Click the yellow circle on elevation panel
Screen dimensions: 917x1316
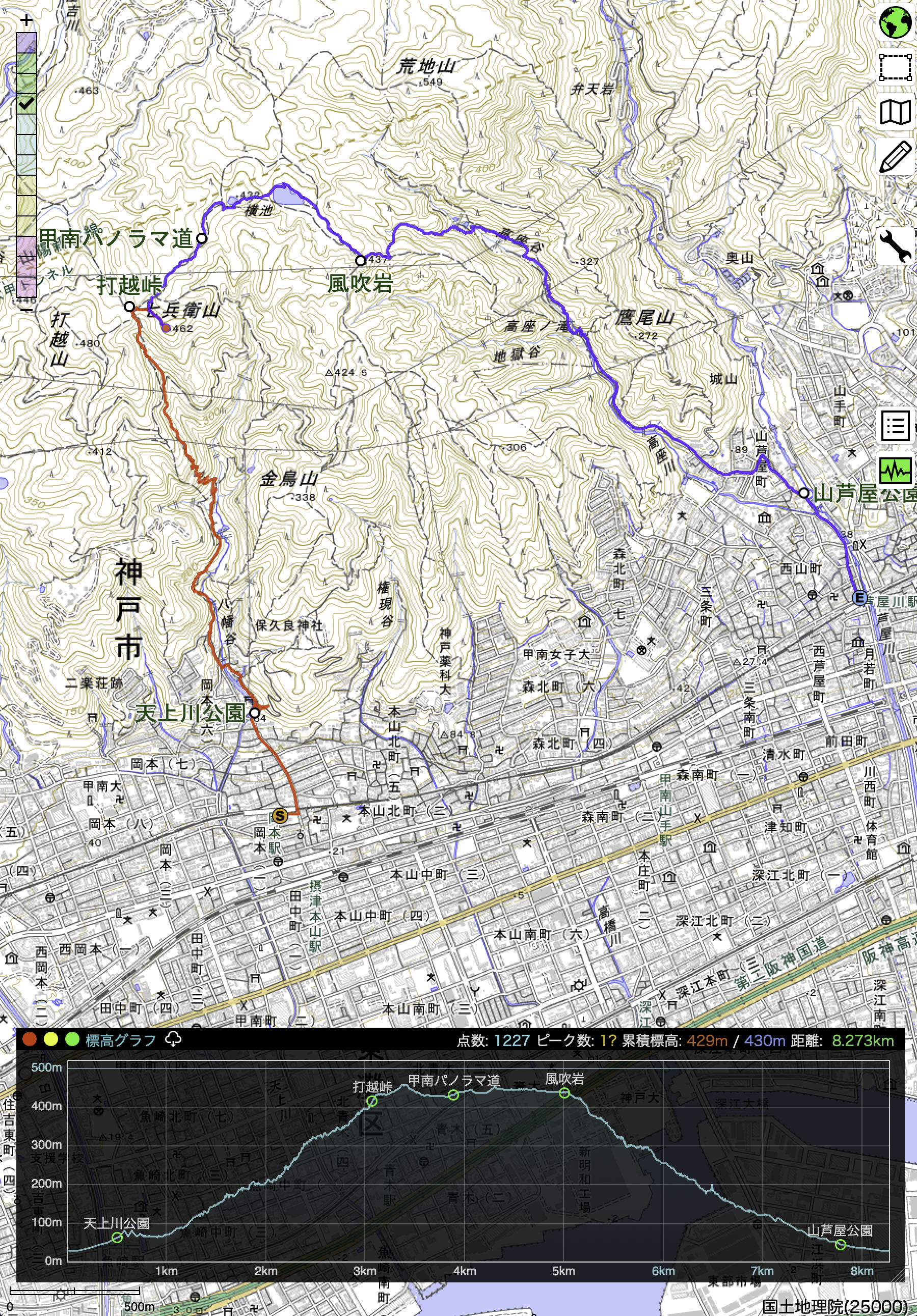tap(50, 1039)
